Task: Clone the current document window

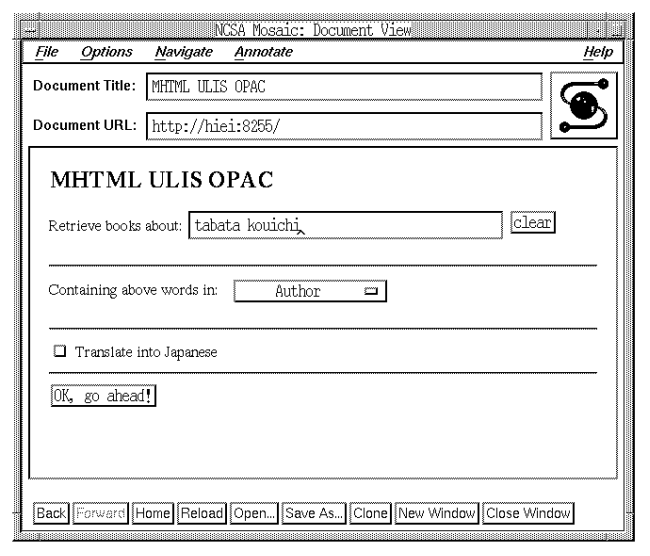Action: click(x=371, y=513)
